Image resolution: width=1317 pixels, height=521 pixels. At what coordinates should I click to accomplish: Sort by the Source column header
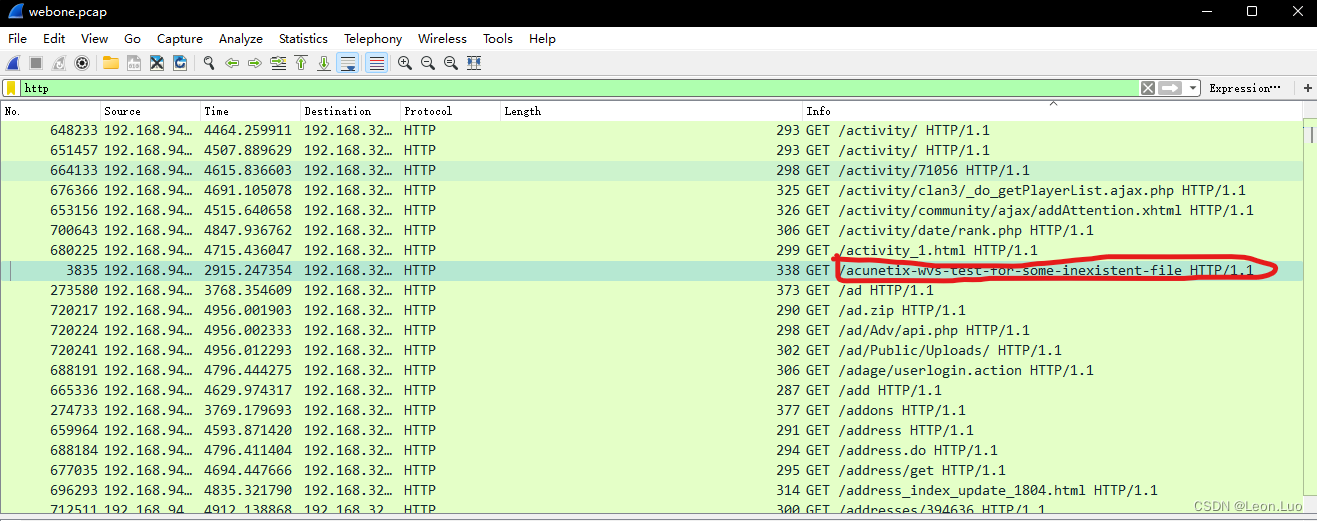coord(150,111)
